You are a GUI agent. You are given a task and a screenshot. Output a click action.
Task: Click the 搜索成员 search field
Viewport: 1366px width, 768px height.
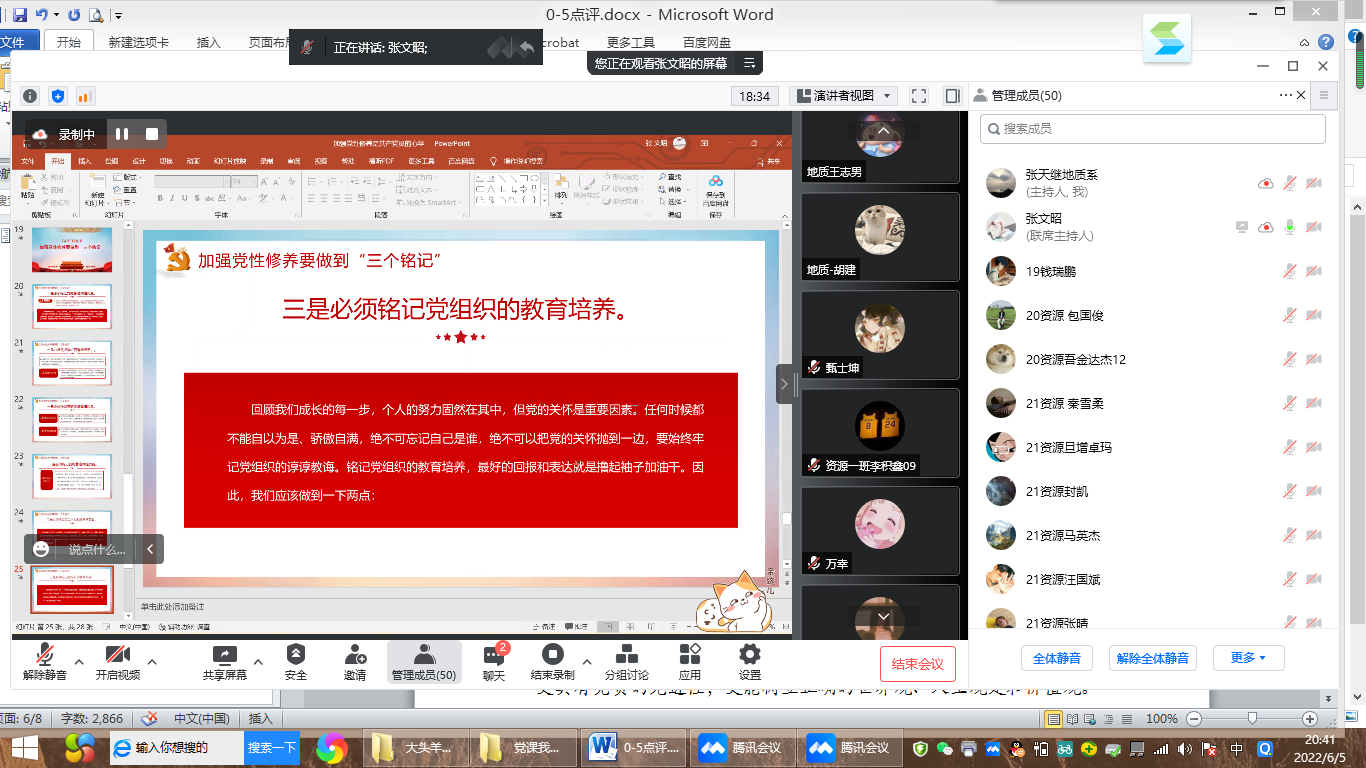tap(1153, 129)
